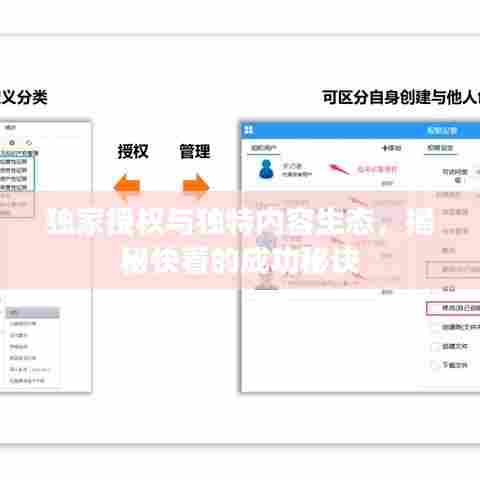This screenshot has width=480, height=480.
Task: Select the underlined tab right of the add button
Action: 440,148
